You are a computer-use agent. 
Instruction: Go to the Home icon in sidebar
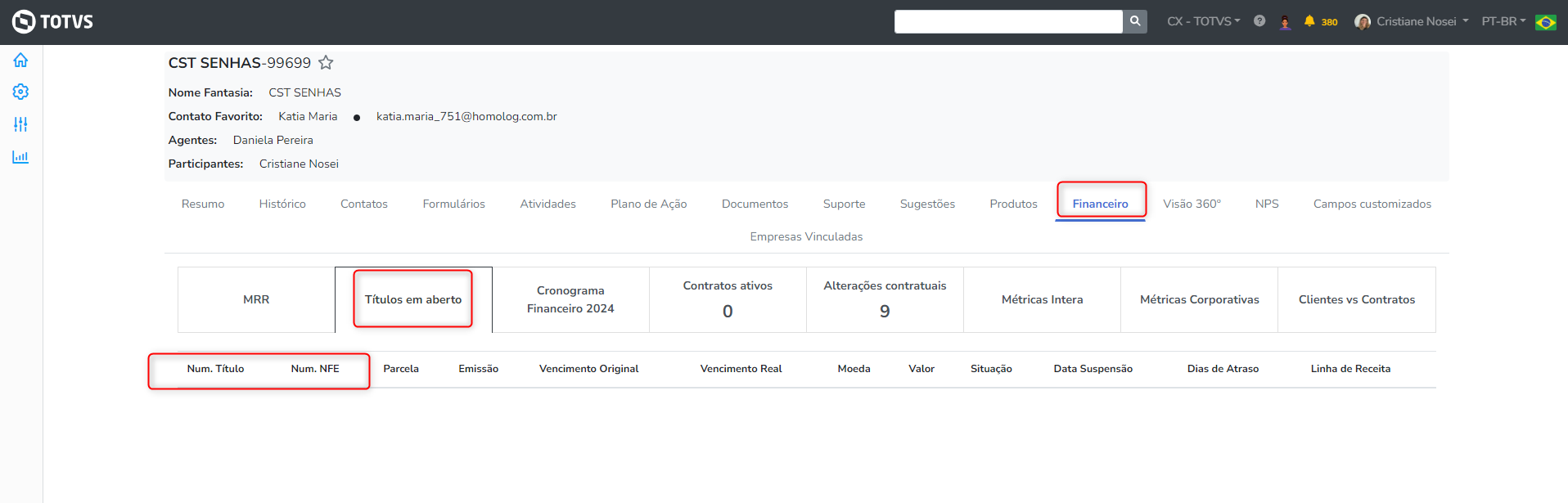20,61
